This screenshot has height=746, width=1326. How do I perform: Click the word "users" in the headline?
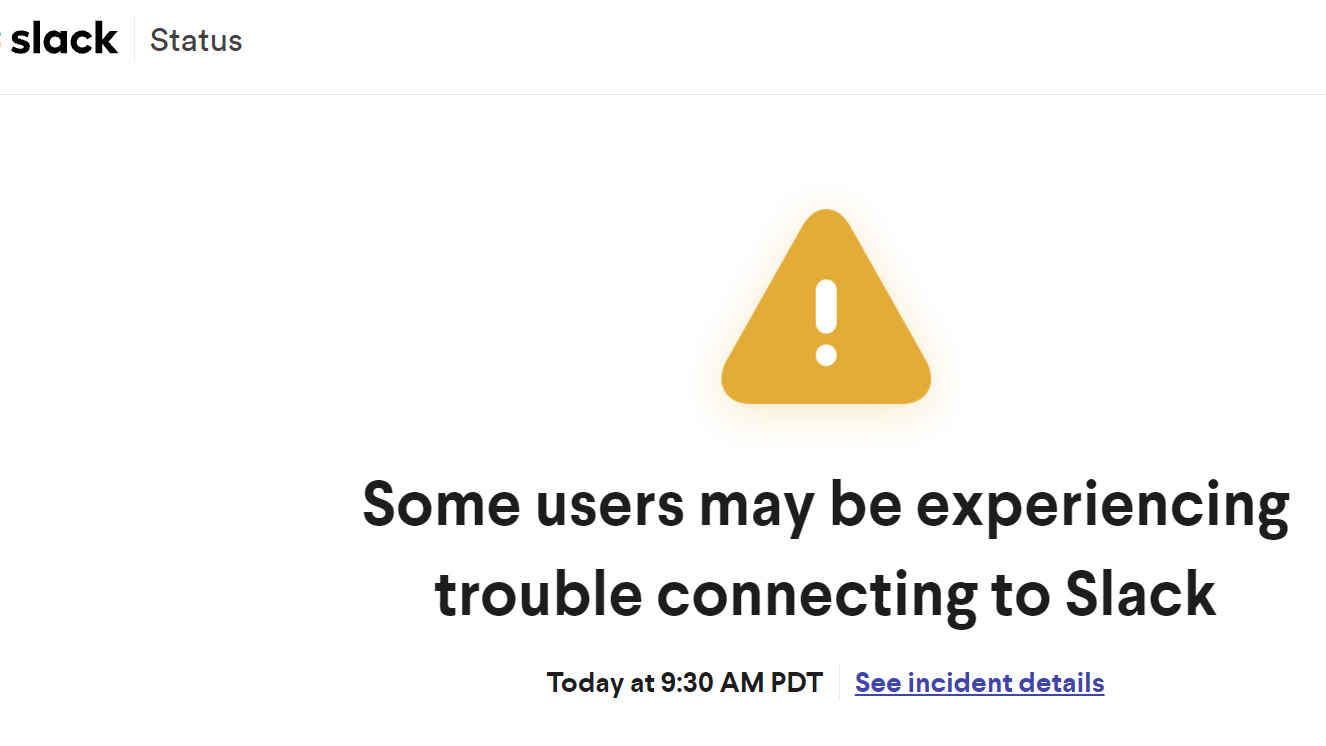click(x=610, y=504)
